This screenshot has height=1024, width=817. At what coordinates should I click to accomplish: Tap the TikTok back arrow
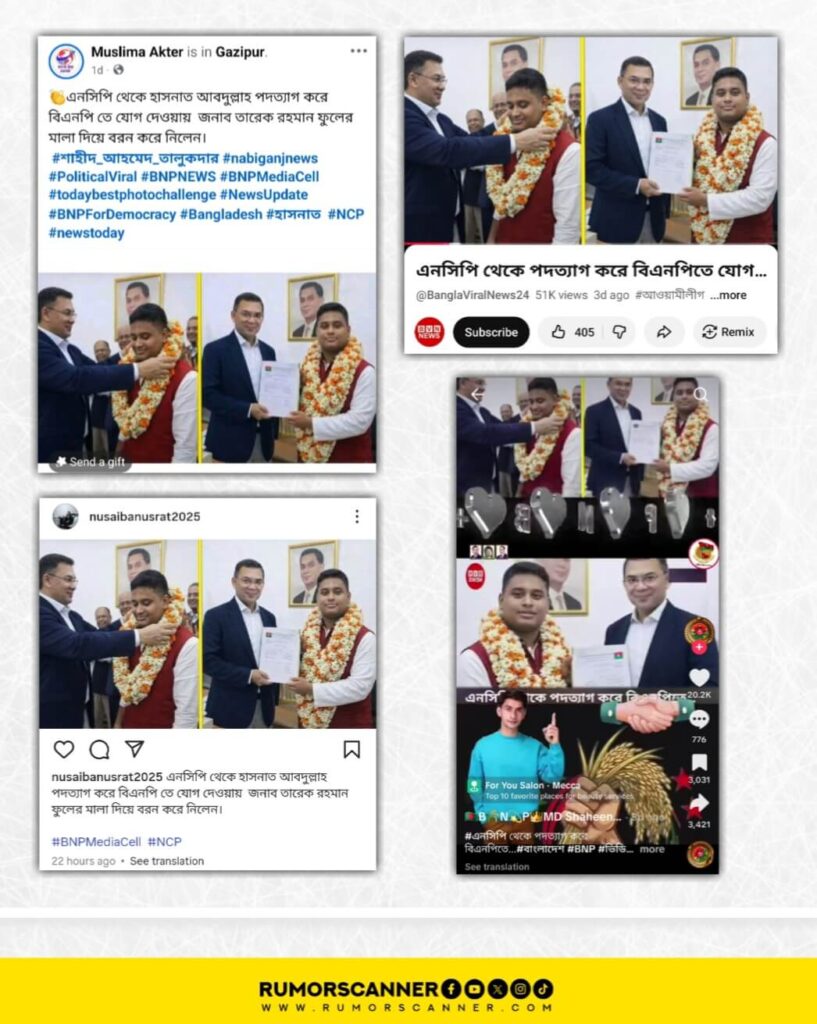pos(477,394)
